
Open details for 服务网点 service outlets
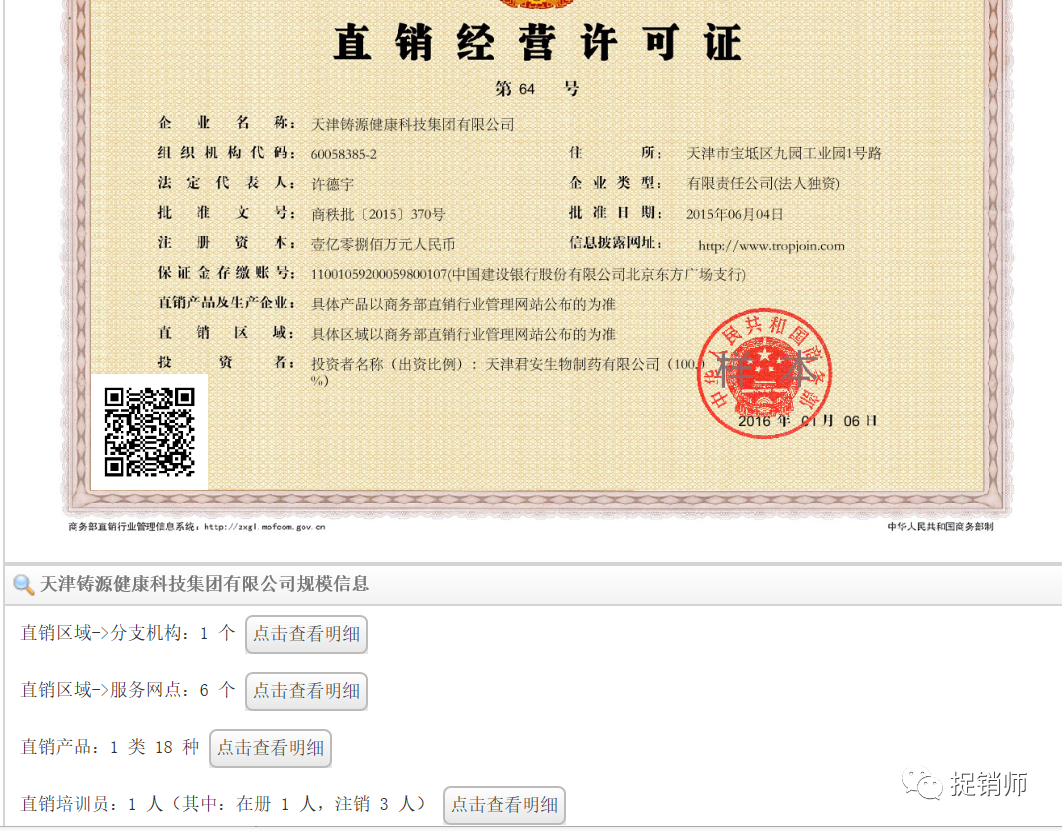point(306,691)
